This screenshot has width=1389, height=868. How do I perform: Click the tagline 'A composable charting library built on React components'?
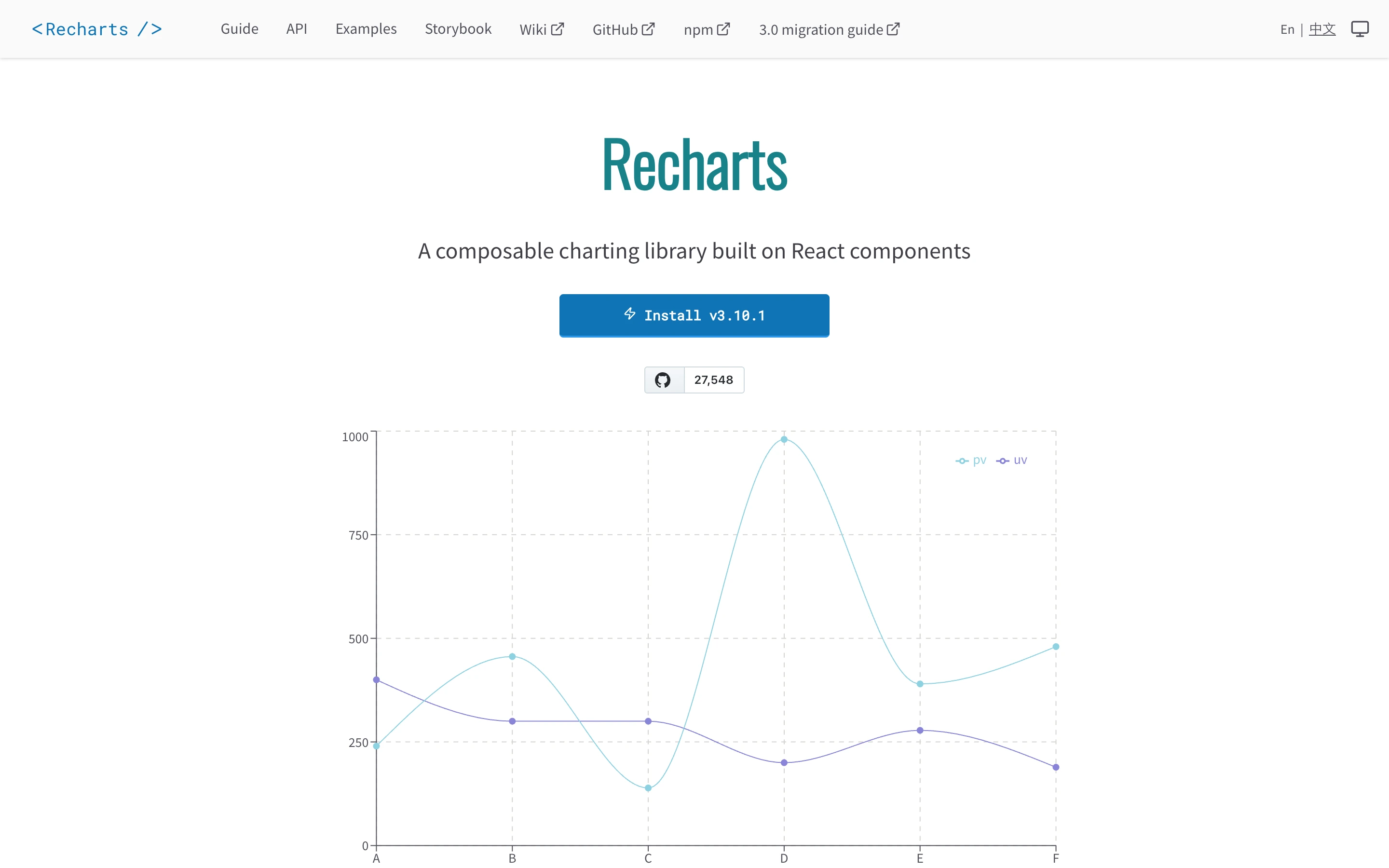coord(694,251)
